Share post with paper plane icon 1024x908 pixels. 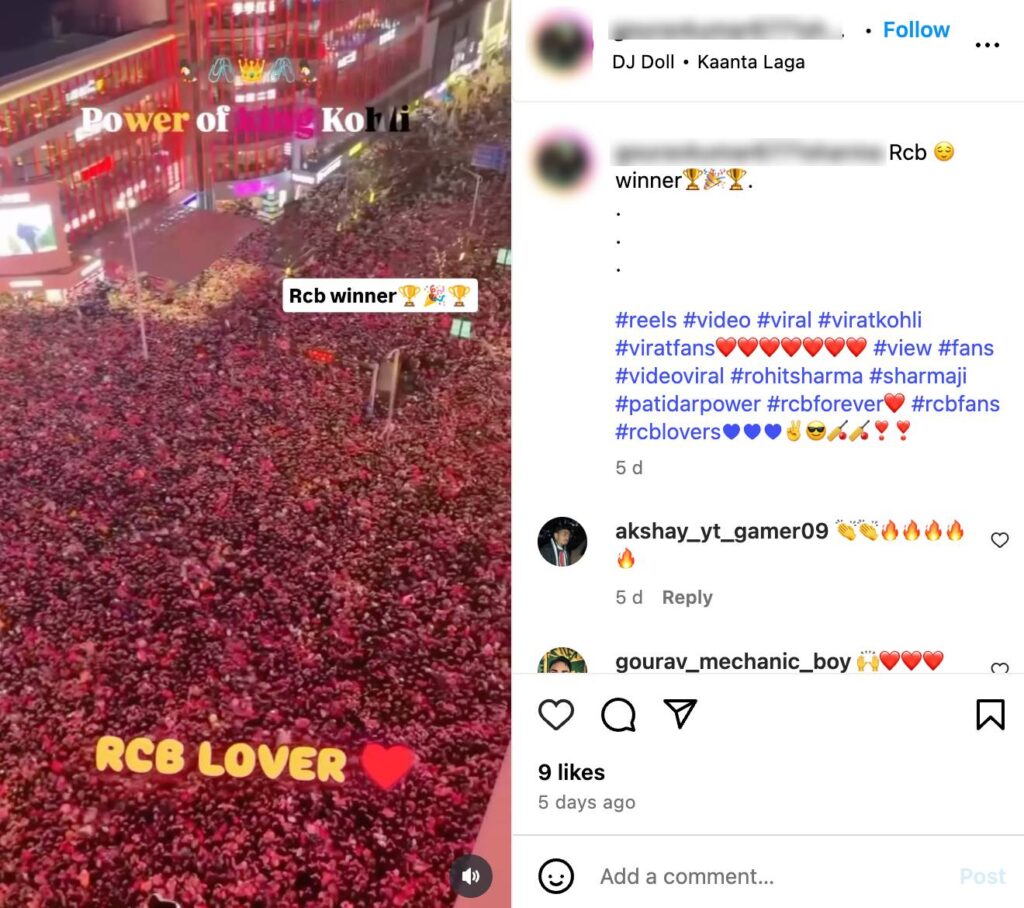[x=680, y=713]
